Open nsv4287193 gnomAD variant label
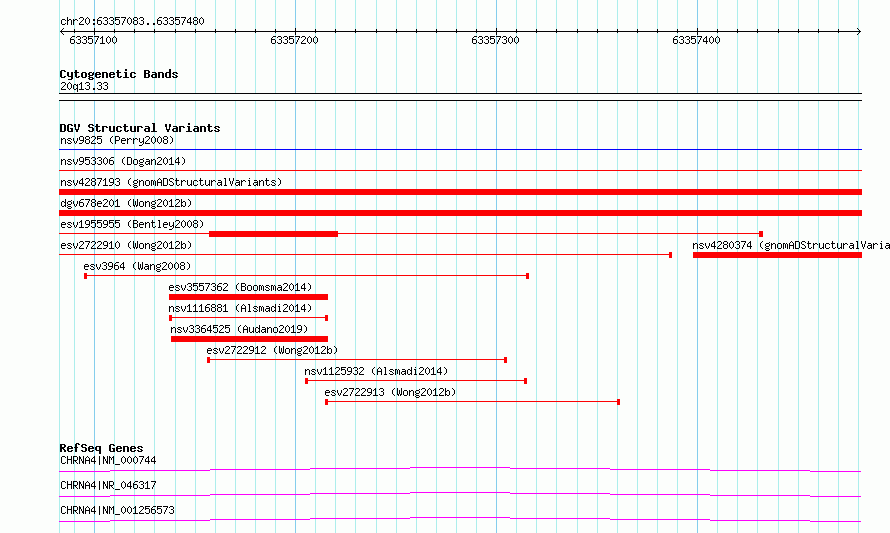890x533 pixels. (x=171, y=182)
